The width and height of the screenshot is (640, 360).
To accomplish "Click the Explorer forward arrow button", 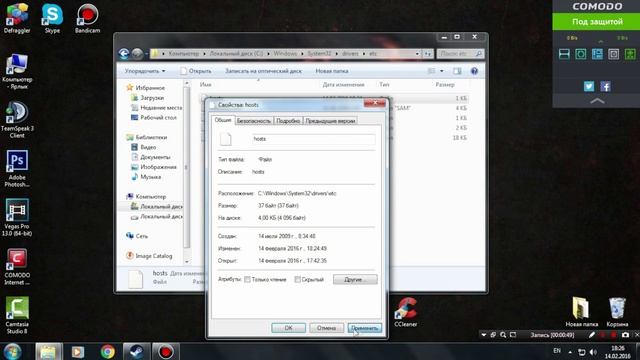I will (x=138, y=53).
